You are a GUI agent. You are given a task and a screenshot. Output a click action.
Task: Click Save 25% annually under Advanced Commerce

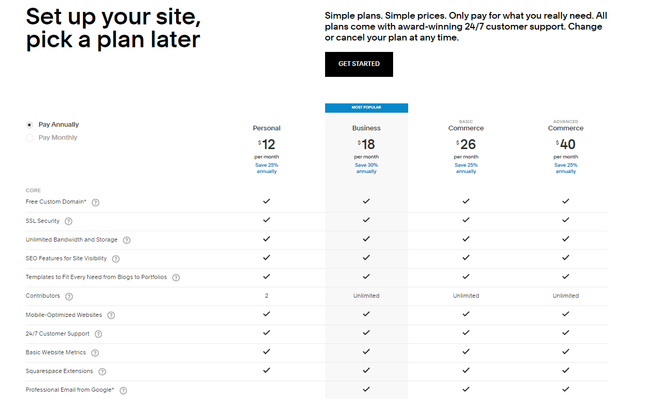tap(566, 168)
